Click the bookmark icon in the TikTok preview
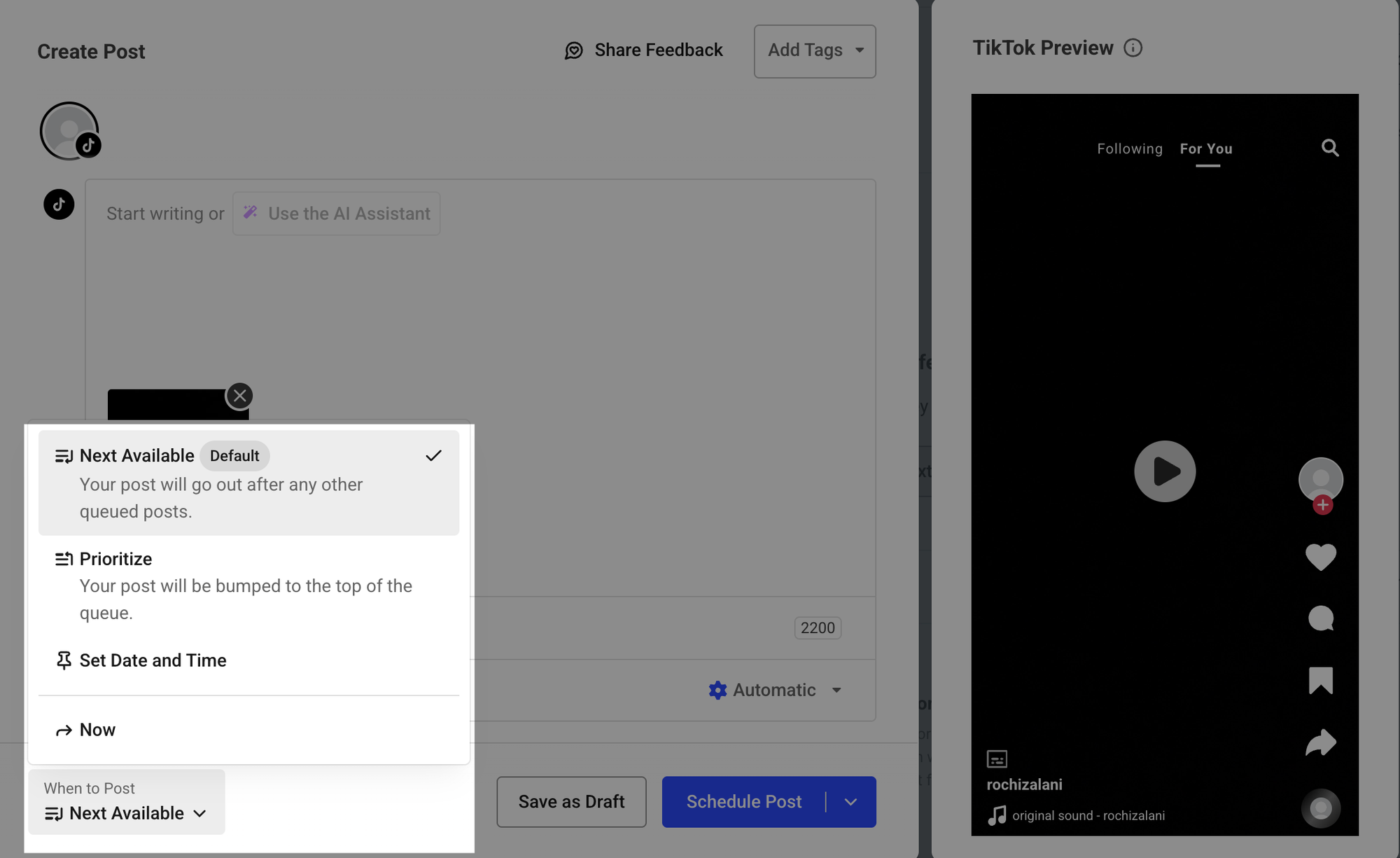Image resolution: width=1400 pixels, height=858 pixels. click(1321, 679)
